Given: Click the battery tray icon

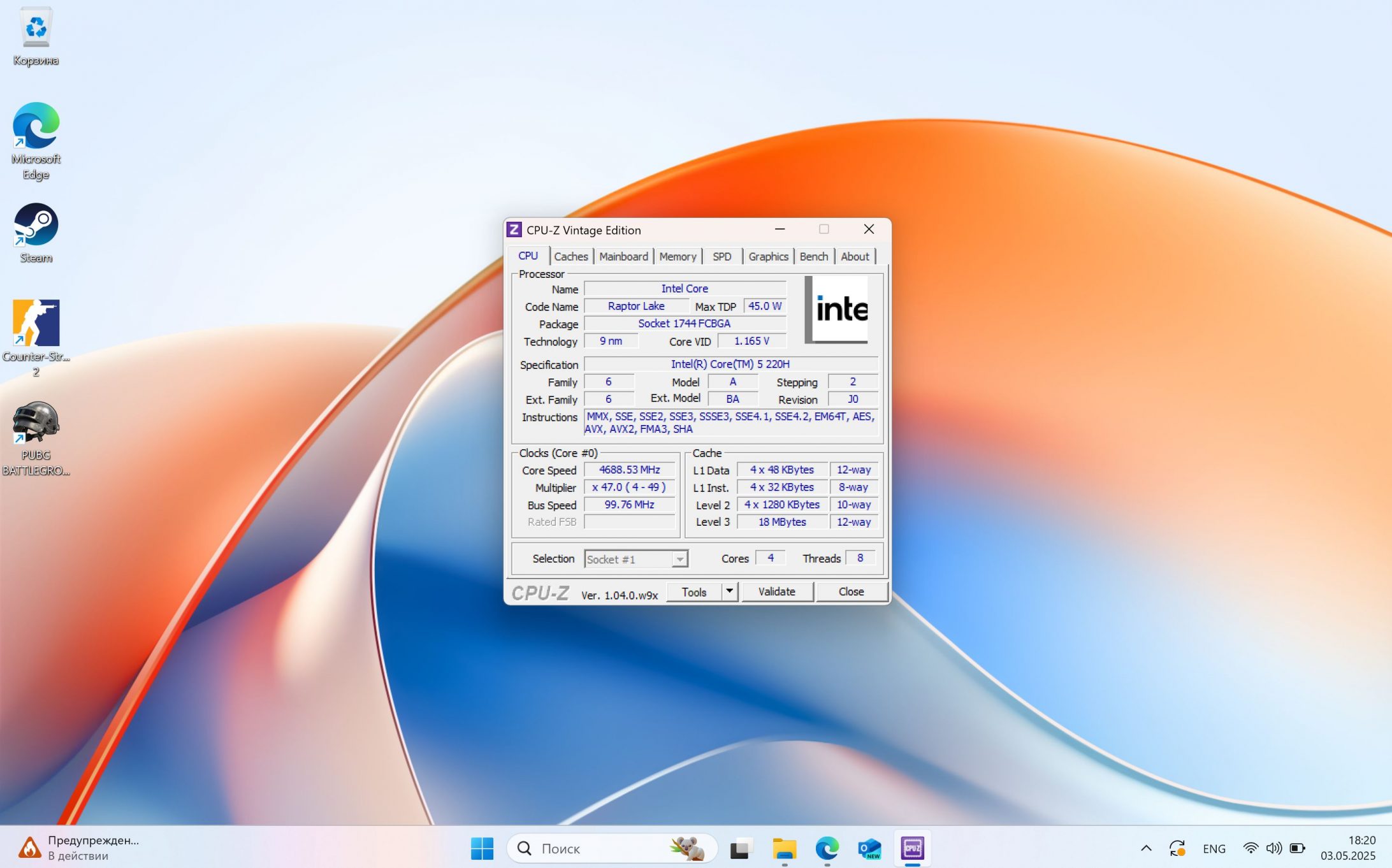Looking at the screenshot, I should click(1297, 848).
